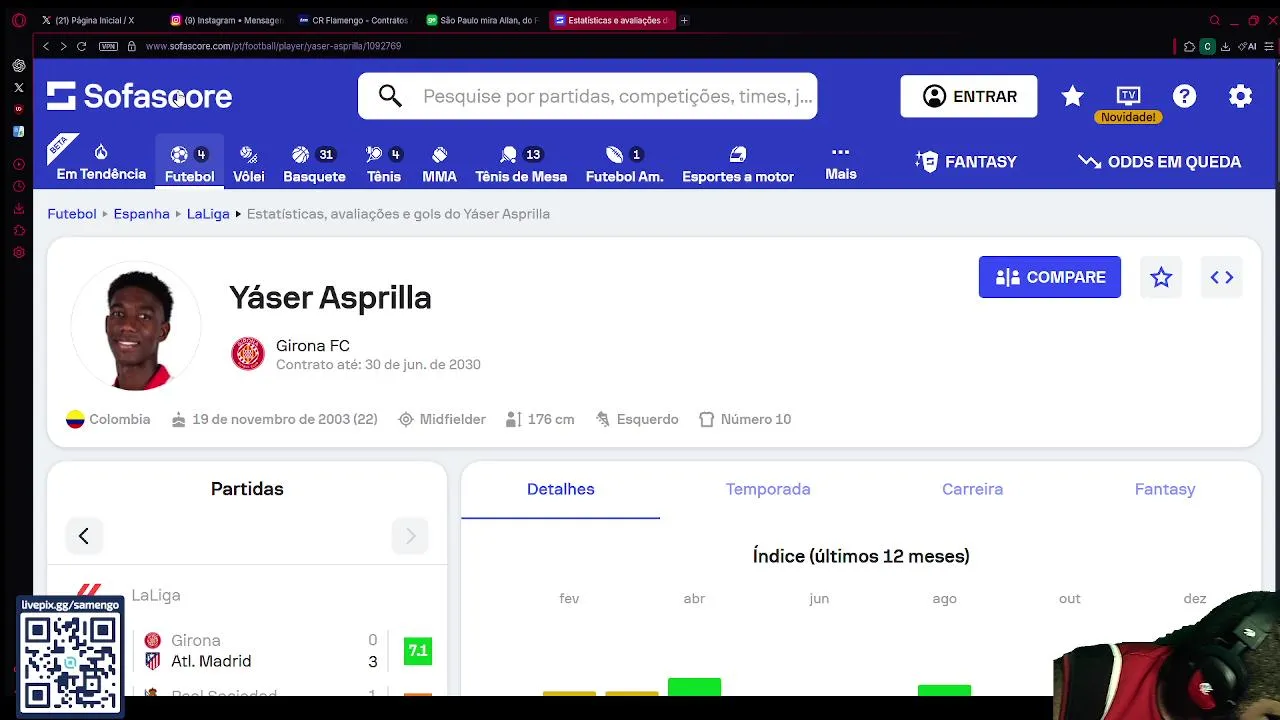Click the magnifier icon in search bar
Screen dimensions: 1280x720
pyautogui.click(x=390, y=96)
